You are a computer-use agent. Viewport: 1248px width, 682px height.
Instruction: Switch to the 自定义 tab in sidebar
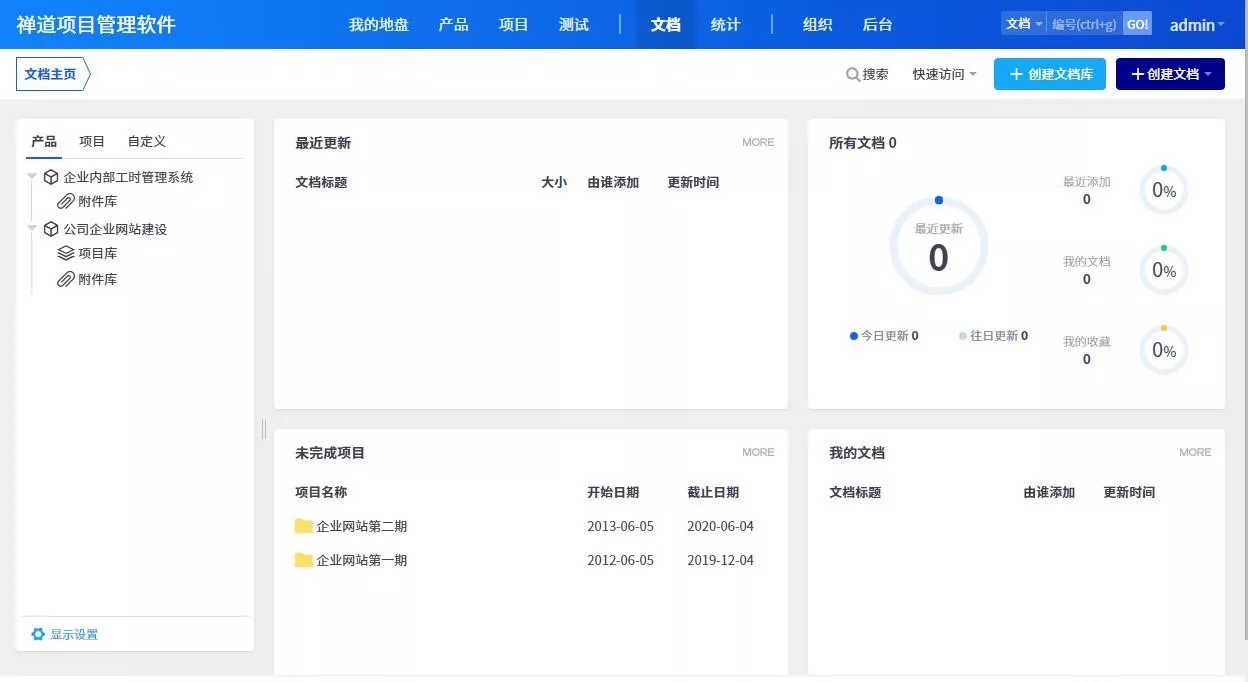tap(146, 141)
